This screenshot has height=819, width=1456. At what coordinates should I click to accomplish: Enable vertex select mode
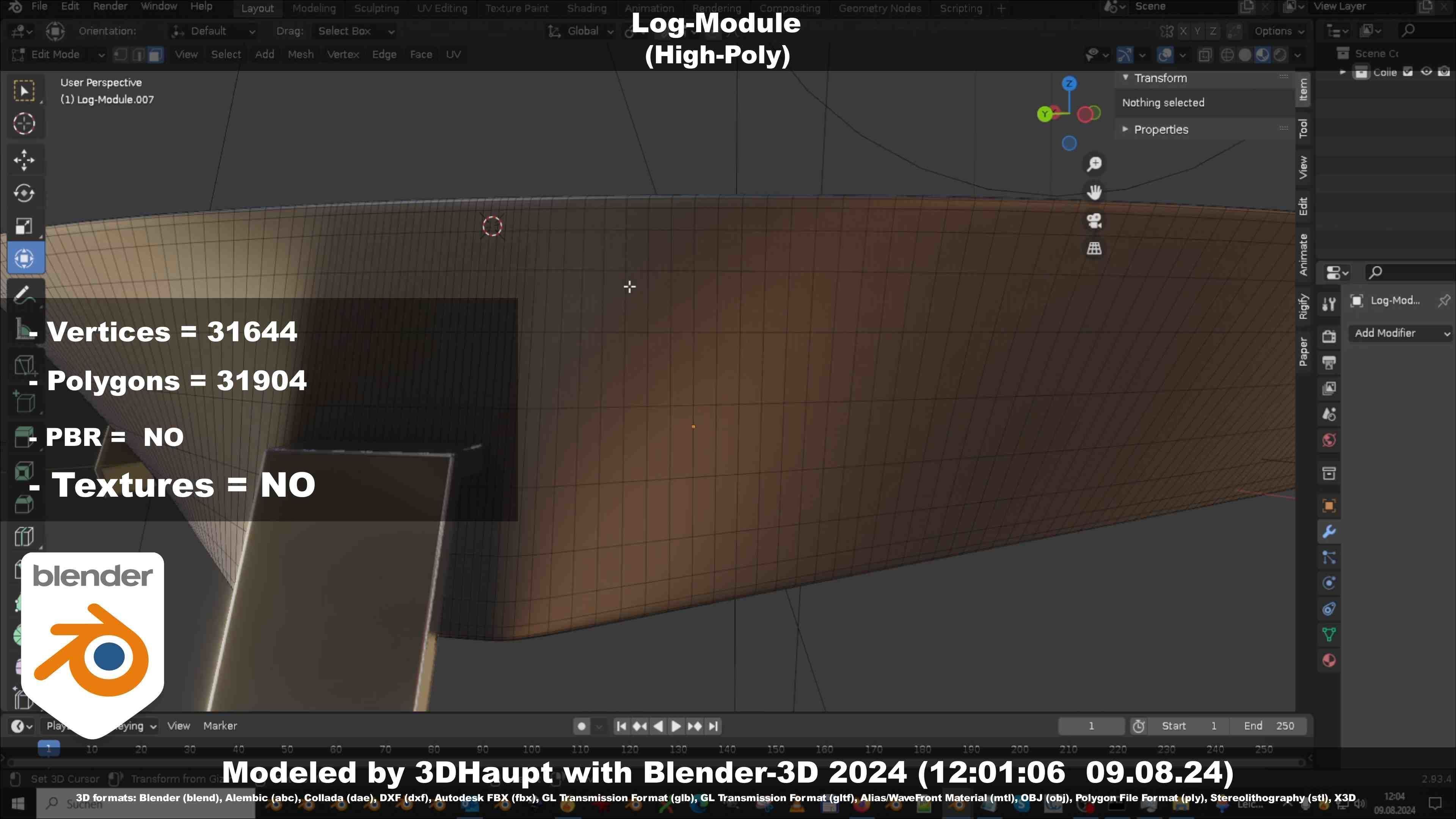[121, 54]
